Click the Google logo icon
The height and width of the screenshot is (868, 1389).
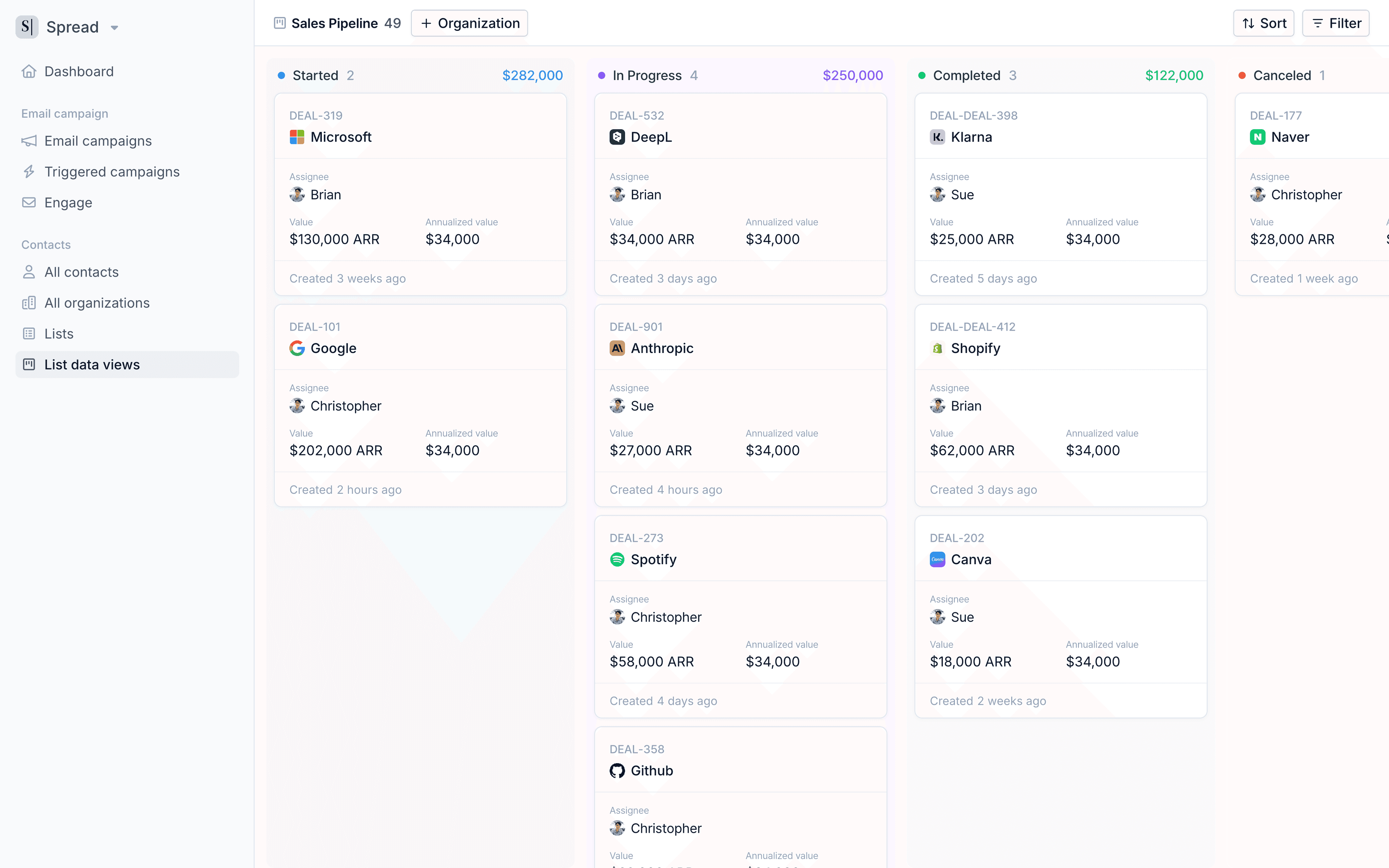[297, 349]
